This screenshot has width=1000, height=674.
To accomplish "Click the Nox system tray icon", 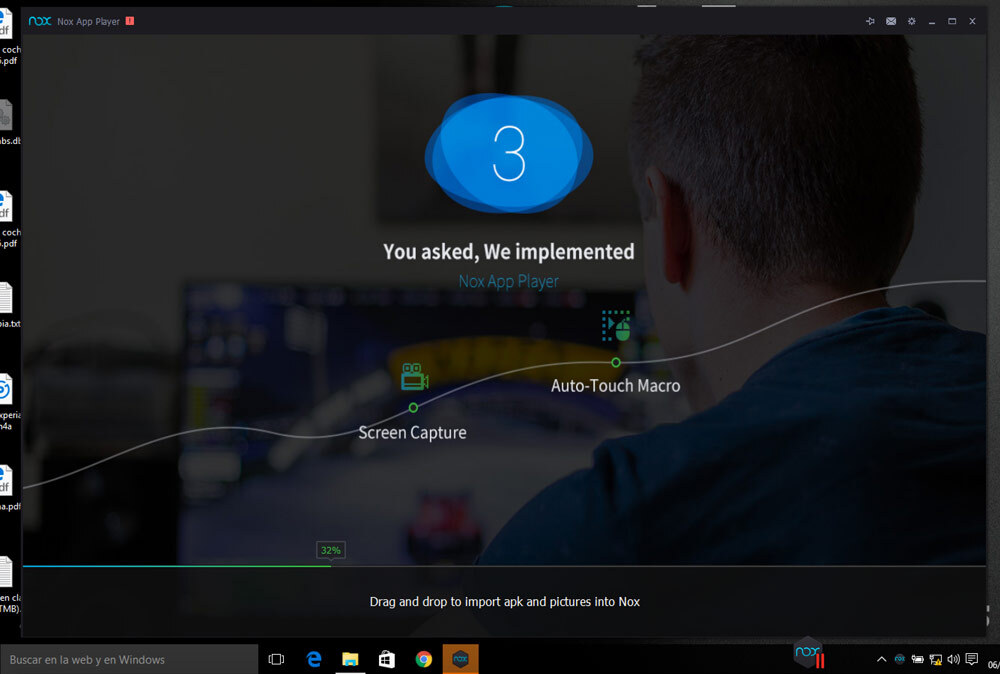I will pyautogui.click(x=900, y=660).
